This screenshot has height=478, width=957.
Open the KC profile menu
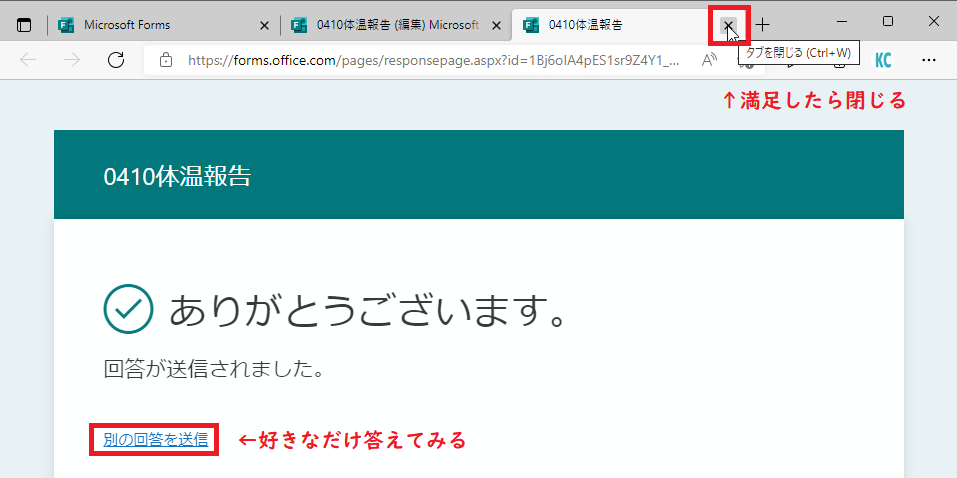pyautogui.click(x=883, y=60)
